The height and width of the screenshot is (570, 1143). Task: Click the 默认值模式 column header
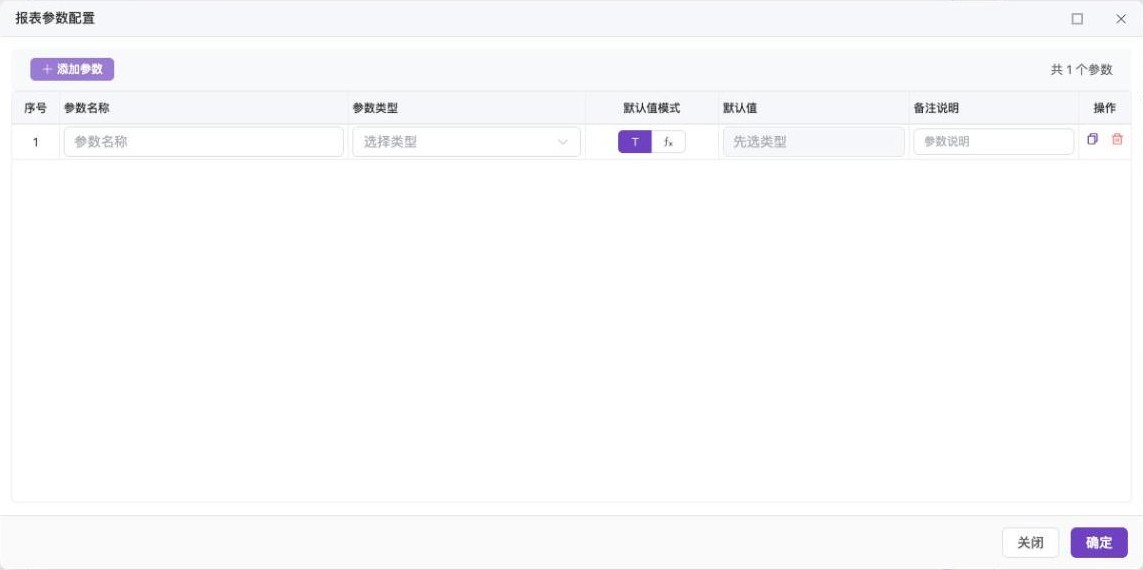point(652,109)
